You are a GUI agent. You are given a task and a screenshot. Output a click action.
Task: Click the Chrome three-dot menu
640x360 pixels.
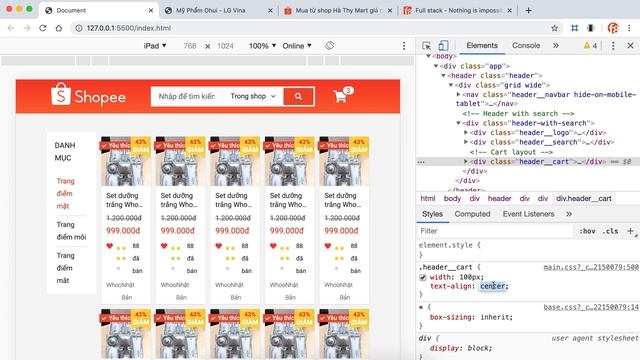pyautogui.click(x=629, y=28)
